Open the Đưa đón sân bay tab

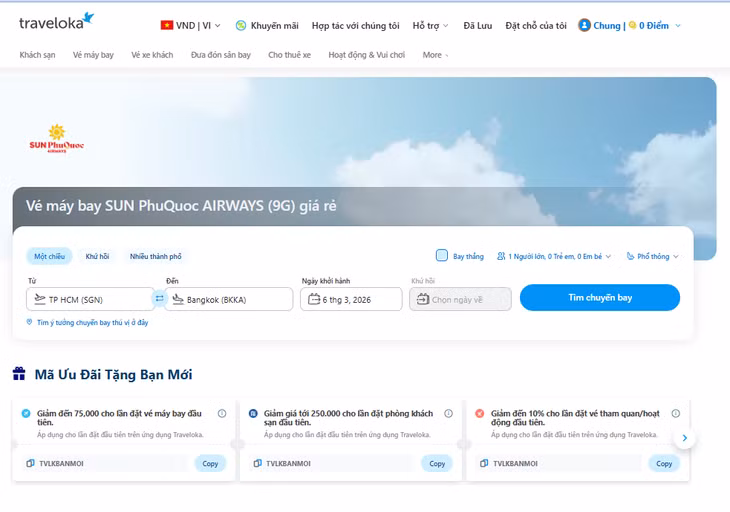[221, 55]
